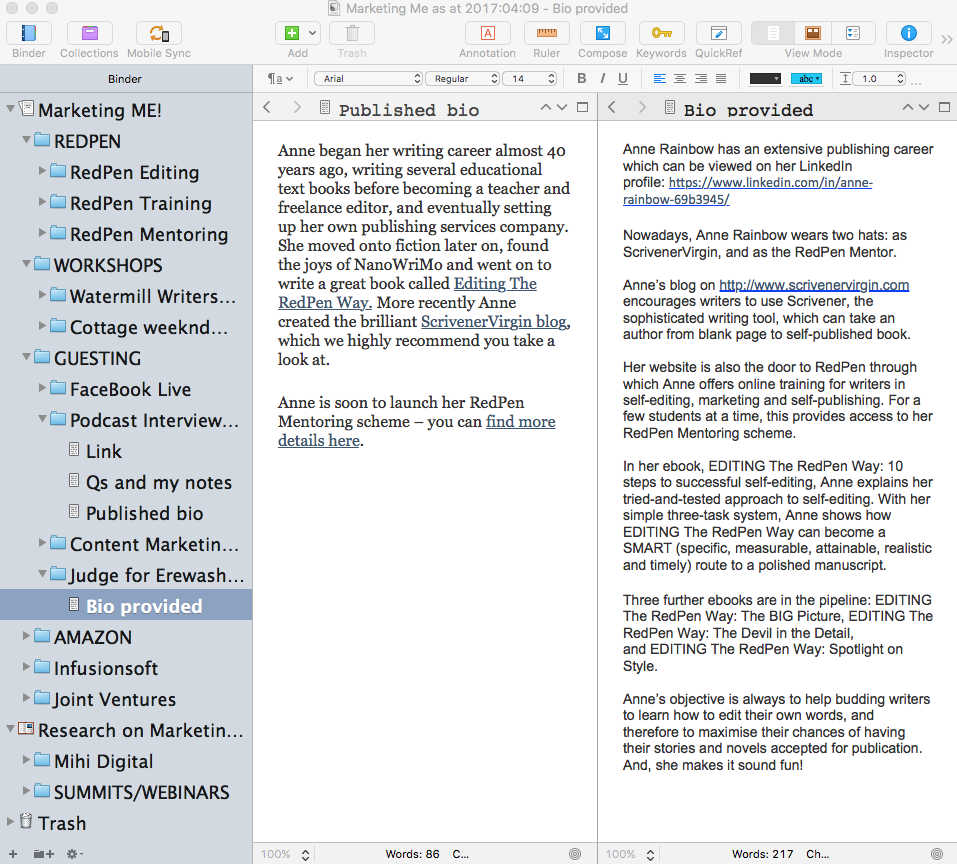The height and width of the screenshot is (864, 957).
Task: Switch View Mode to document view
Action: pos(773,34)
